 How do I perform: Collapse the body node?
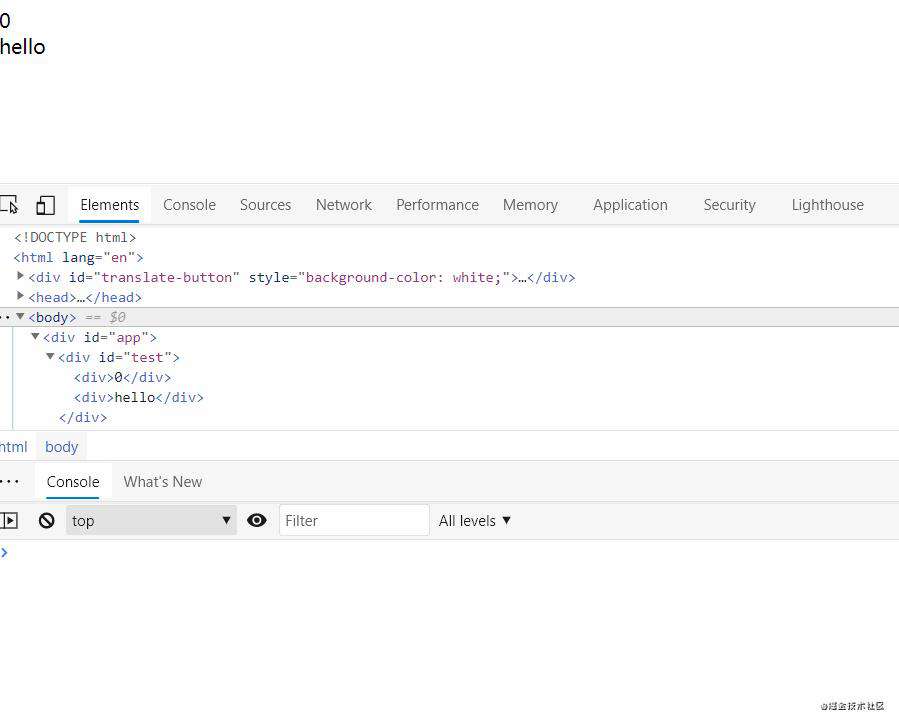pos(21,316)
